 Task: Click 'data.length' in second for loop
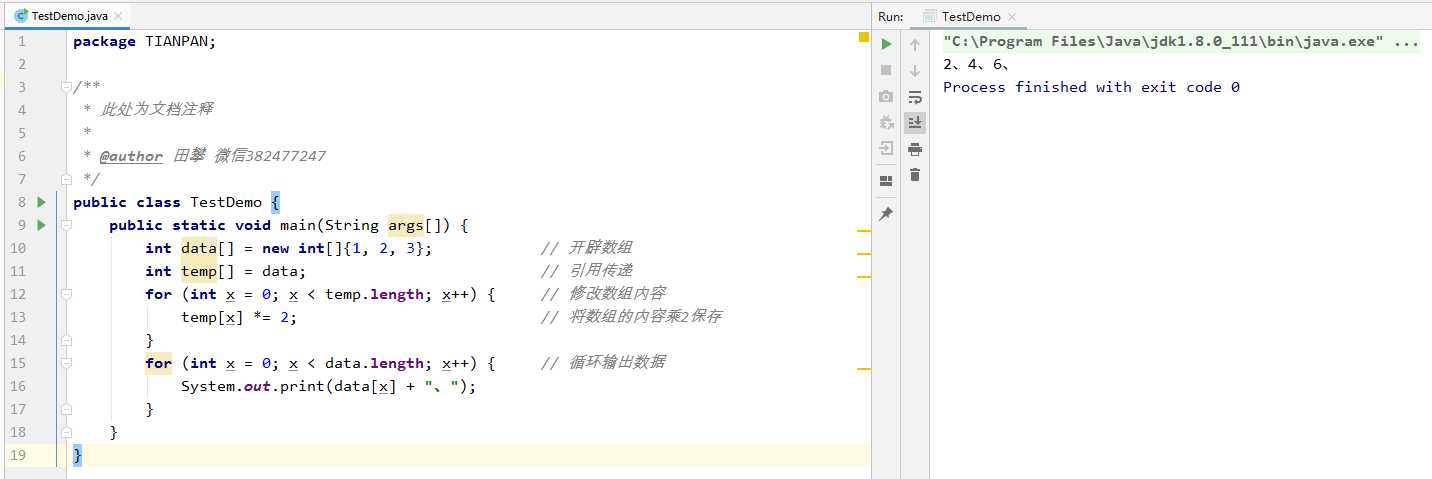pyautogui.click(x=374, y=363)
